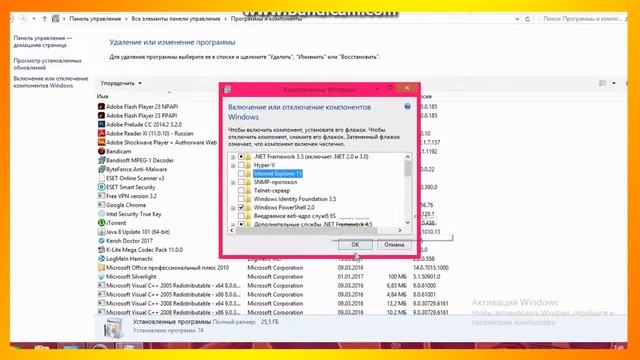This screenshot has height=360, width=640.
Task: Check Windows Identity Foundation 3.5 checkbox
Action: coord(241,199)
